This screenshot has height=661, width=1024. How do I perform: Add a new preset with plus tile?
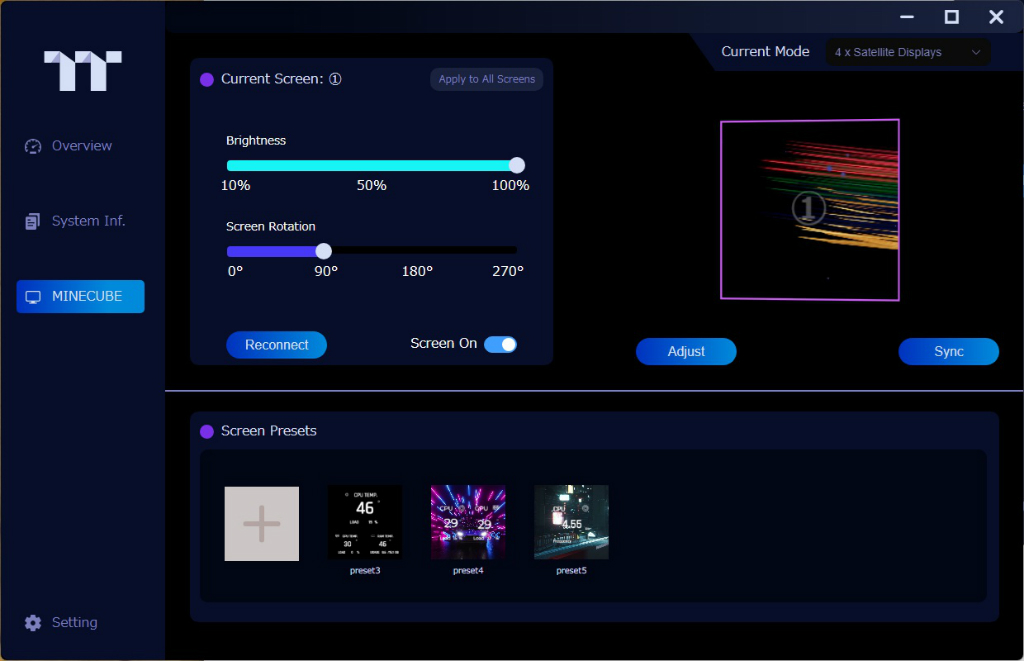coord(261,523)
